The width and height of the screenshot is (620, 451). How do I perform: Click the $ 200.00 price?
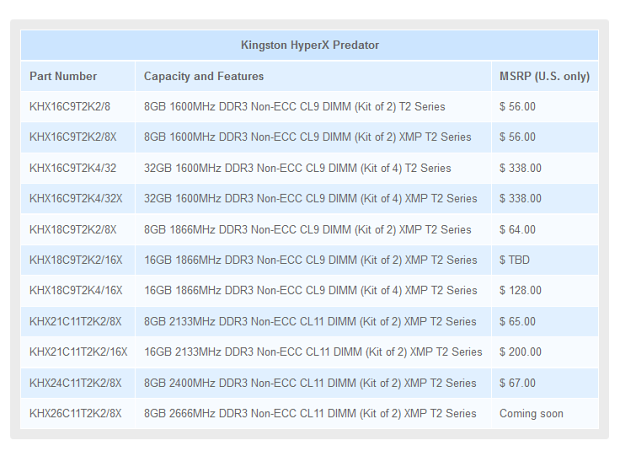point(520,352)
